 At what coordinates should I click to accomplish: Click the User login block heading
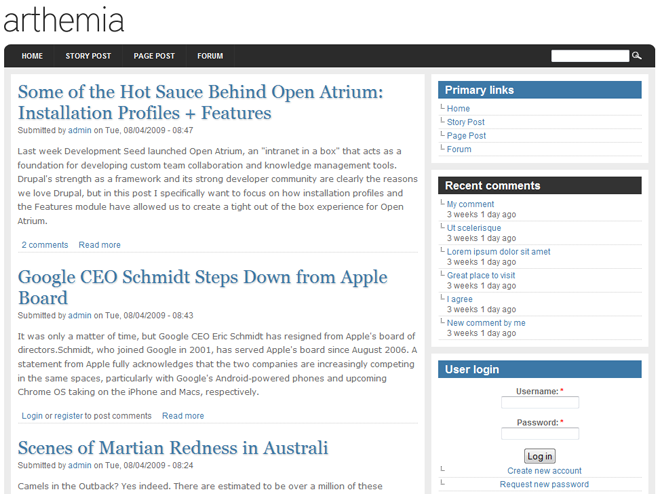tap(540, 369)
